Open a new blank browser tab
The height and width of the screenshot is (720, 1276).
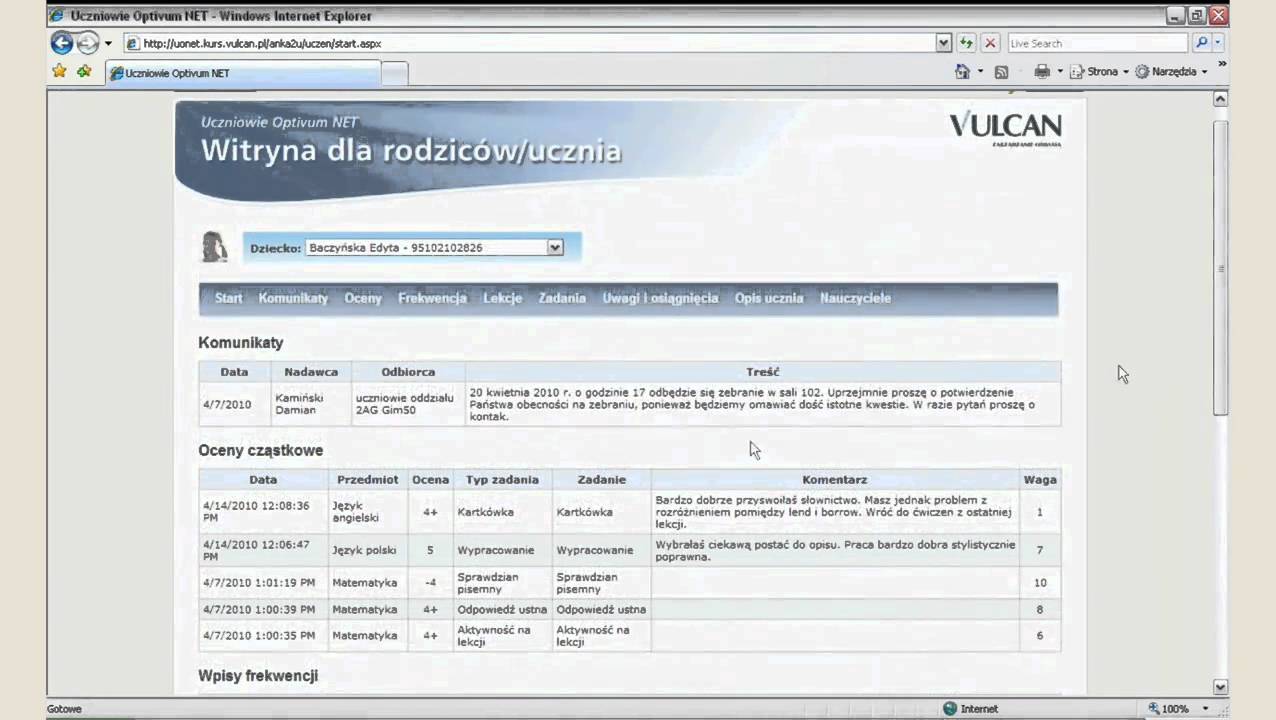pos(395,73)
